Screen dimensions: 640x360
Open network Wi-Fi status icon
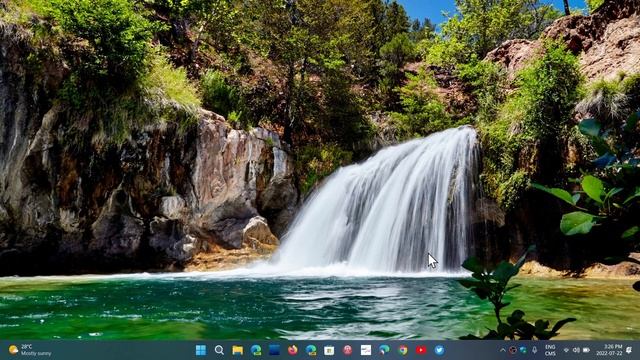[x=566, y=350]
